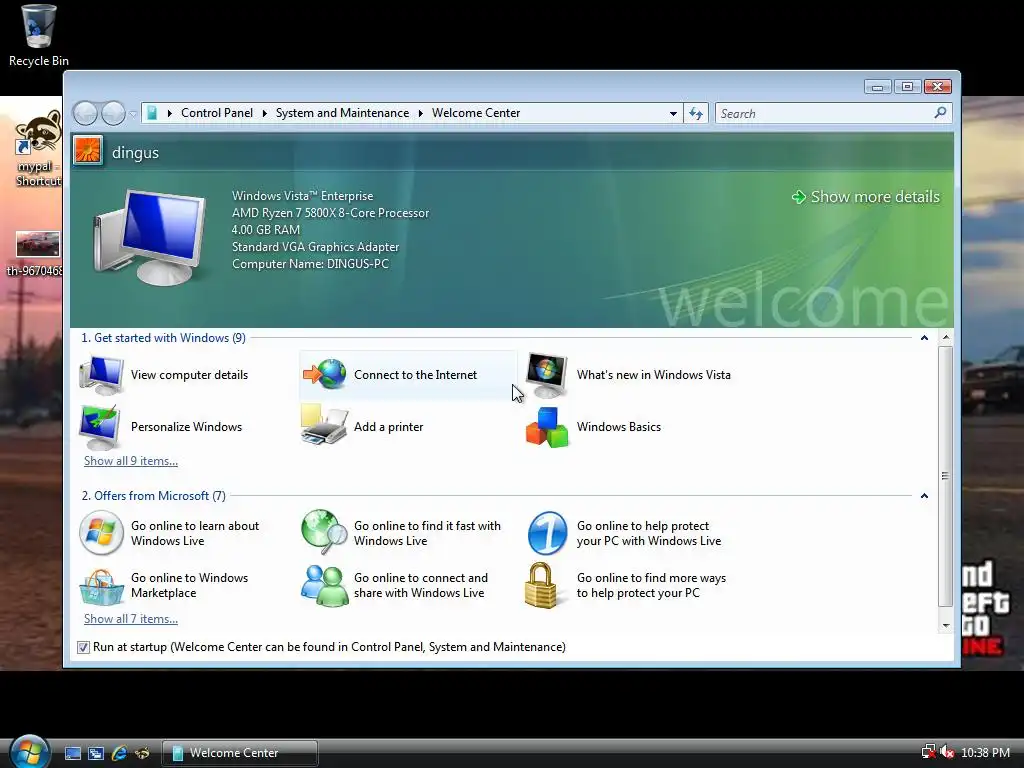The height and width of the screenshot is (768, 1024).
Task: Click the Windows Vista Enterprise text
Action: (x=302, y=196)
